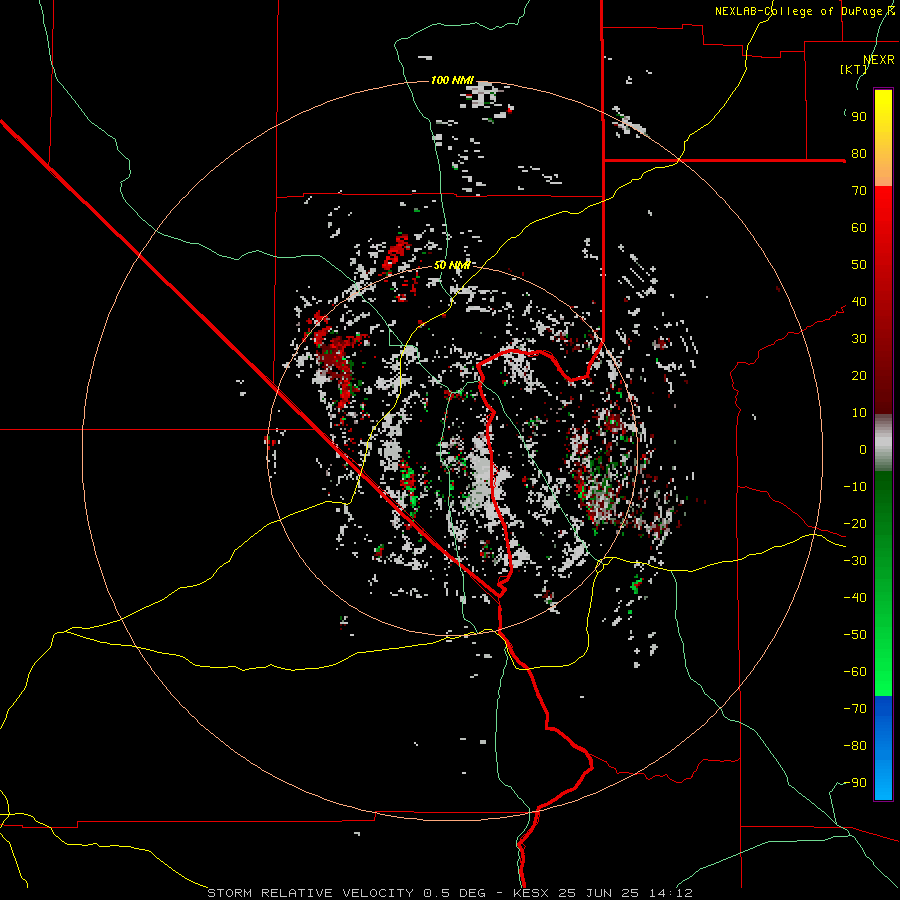
Task: Click the positive 10 velocity scale label
Action: click(x=859, y=413)
